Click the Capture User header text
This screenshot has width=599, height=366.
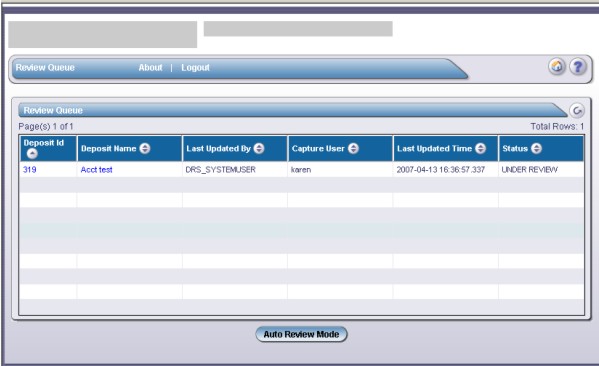click(x=318, y=149)
